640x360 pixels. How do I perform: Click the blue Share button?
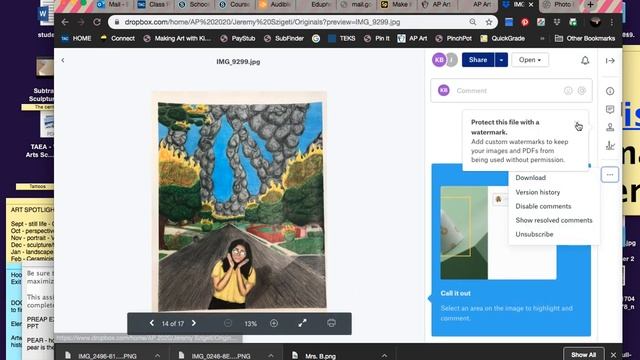tap(478, 60)
